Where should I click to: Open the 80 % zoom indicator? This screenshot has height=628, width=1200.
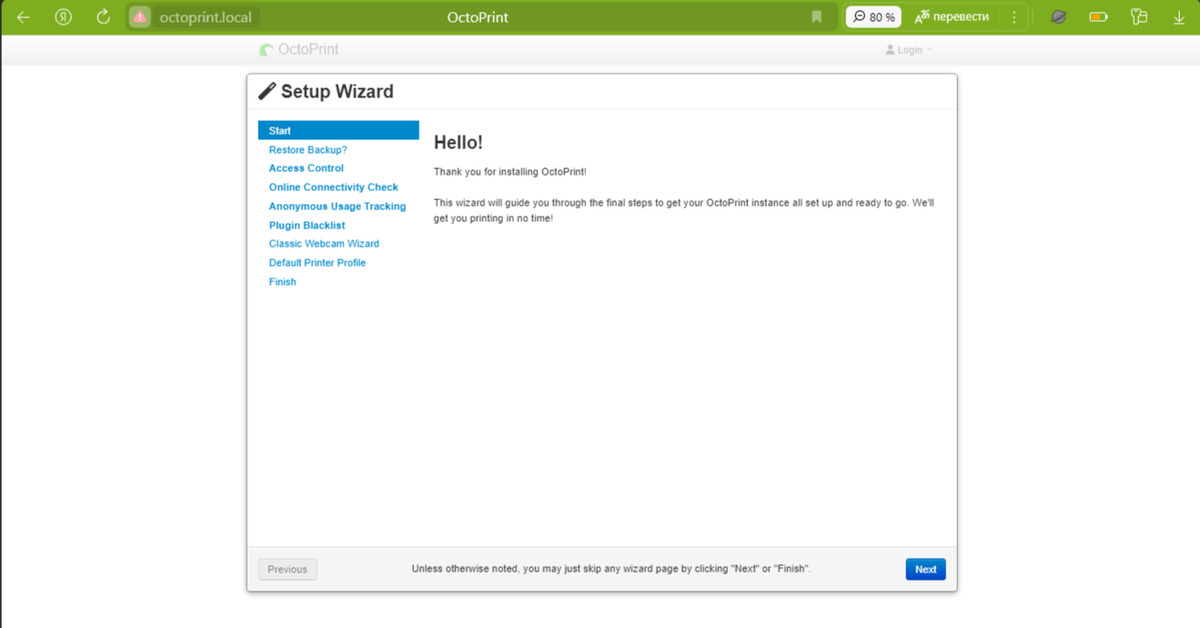coord(874,17)
